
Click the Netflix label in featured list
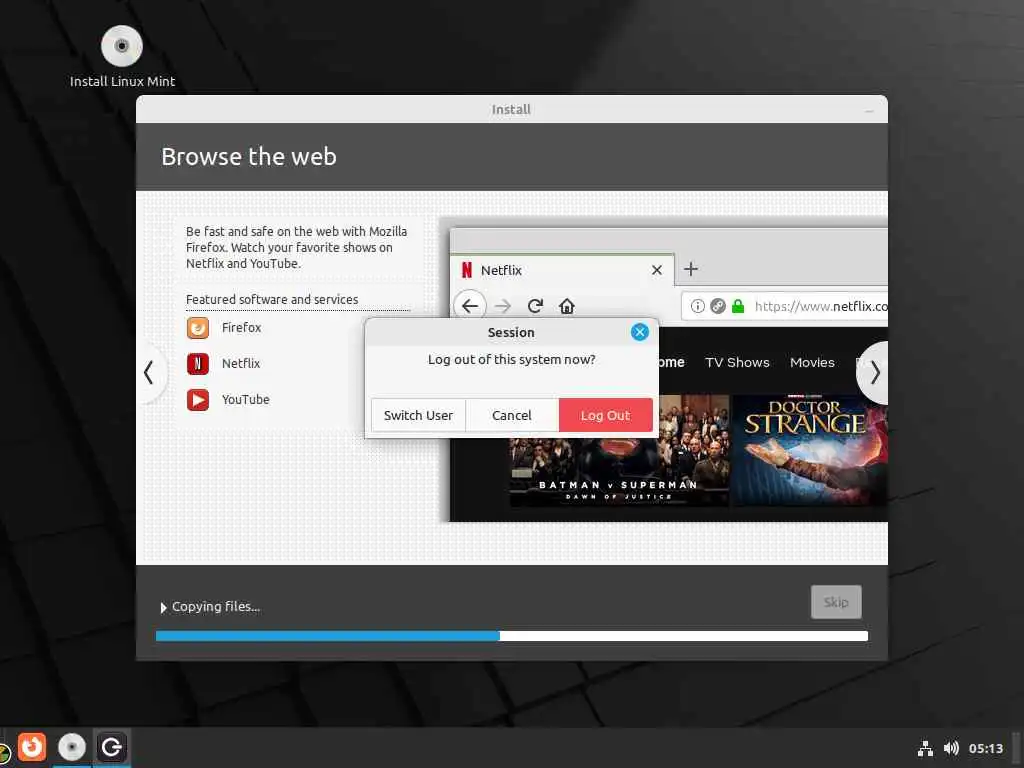pyautogui.click(x=241, y=364)
